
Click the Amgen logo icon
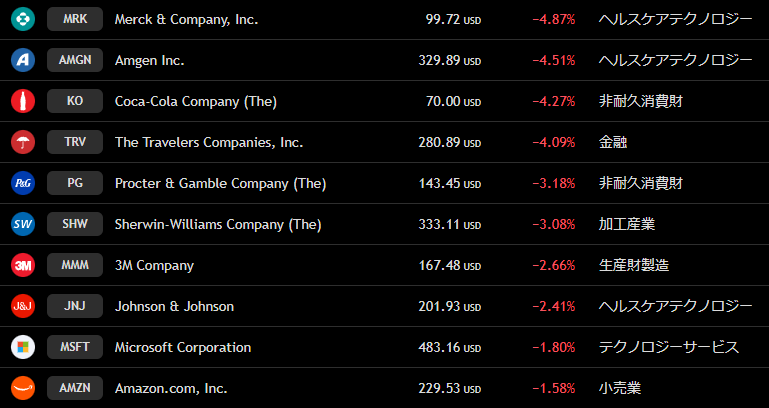pyautogui.click(x=23, y=60)
